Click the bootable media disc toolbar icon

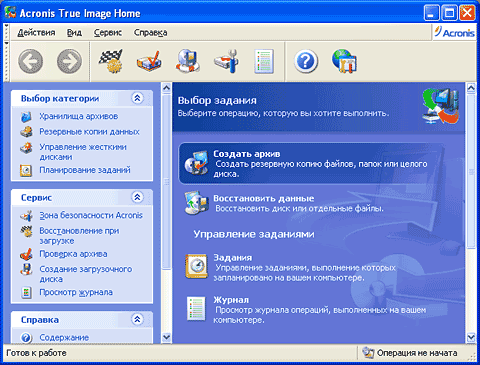(188, 61)
